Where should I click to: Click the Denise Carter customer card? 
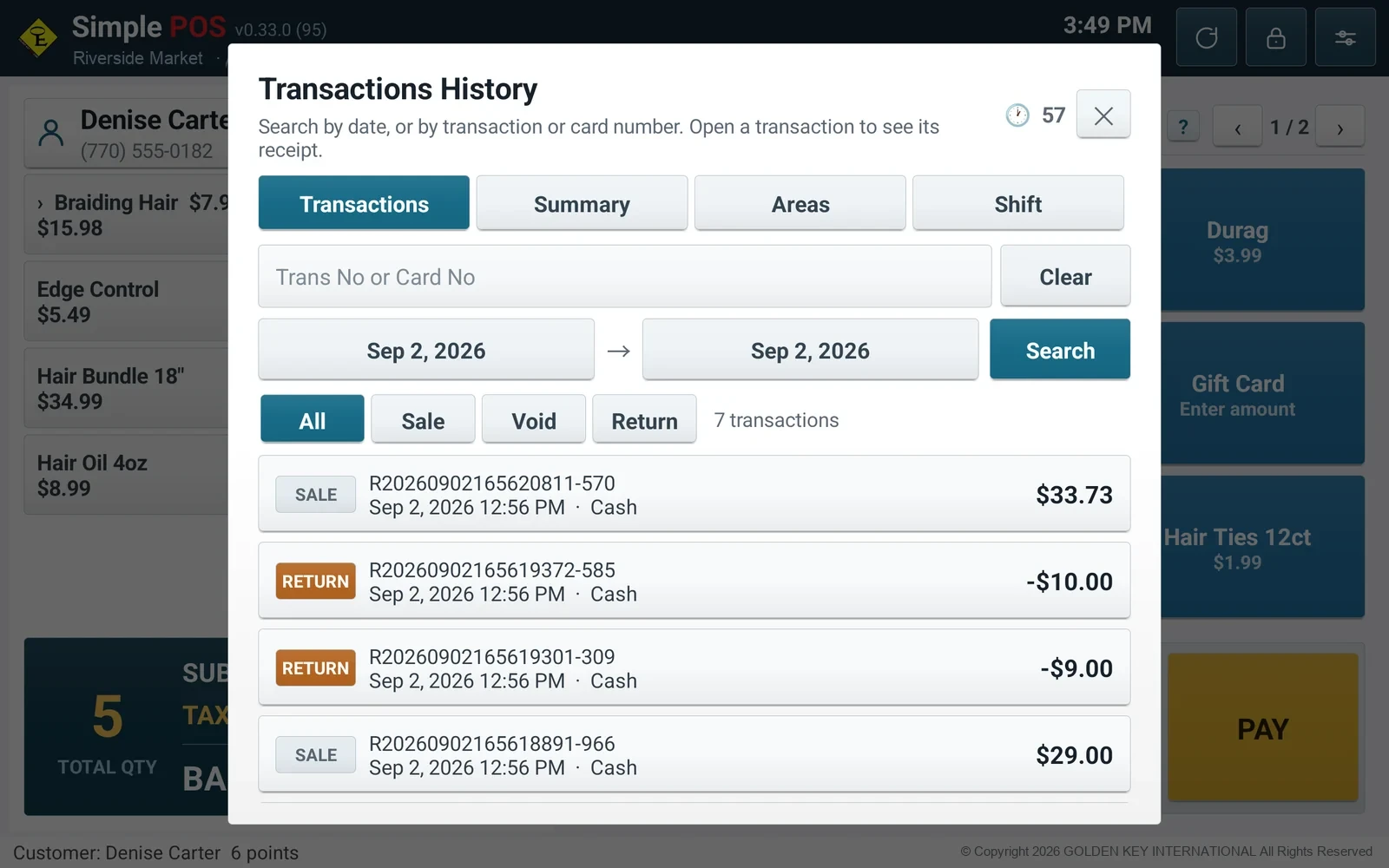tap(127, 133)
